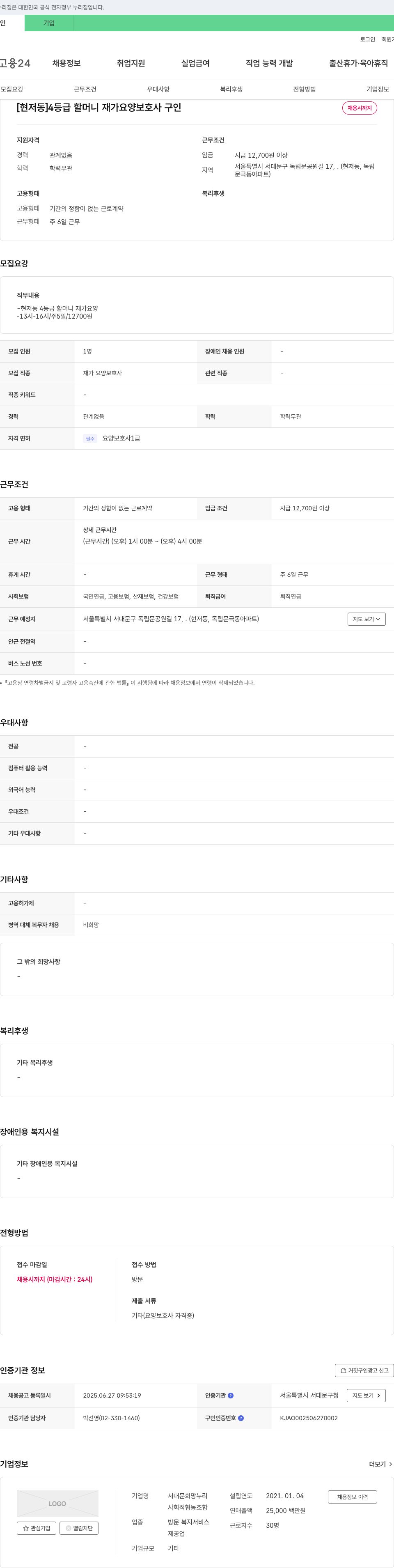
Task: Click the establishment date 2021. 01. 04
Action: point(284,1496)
